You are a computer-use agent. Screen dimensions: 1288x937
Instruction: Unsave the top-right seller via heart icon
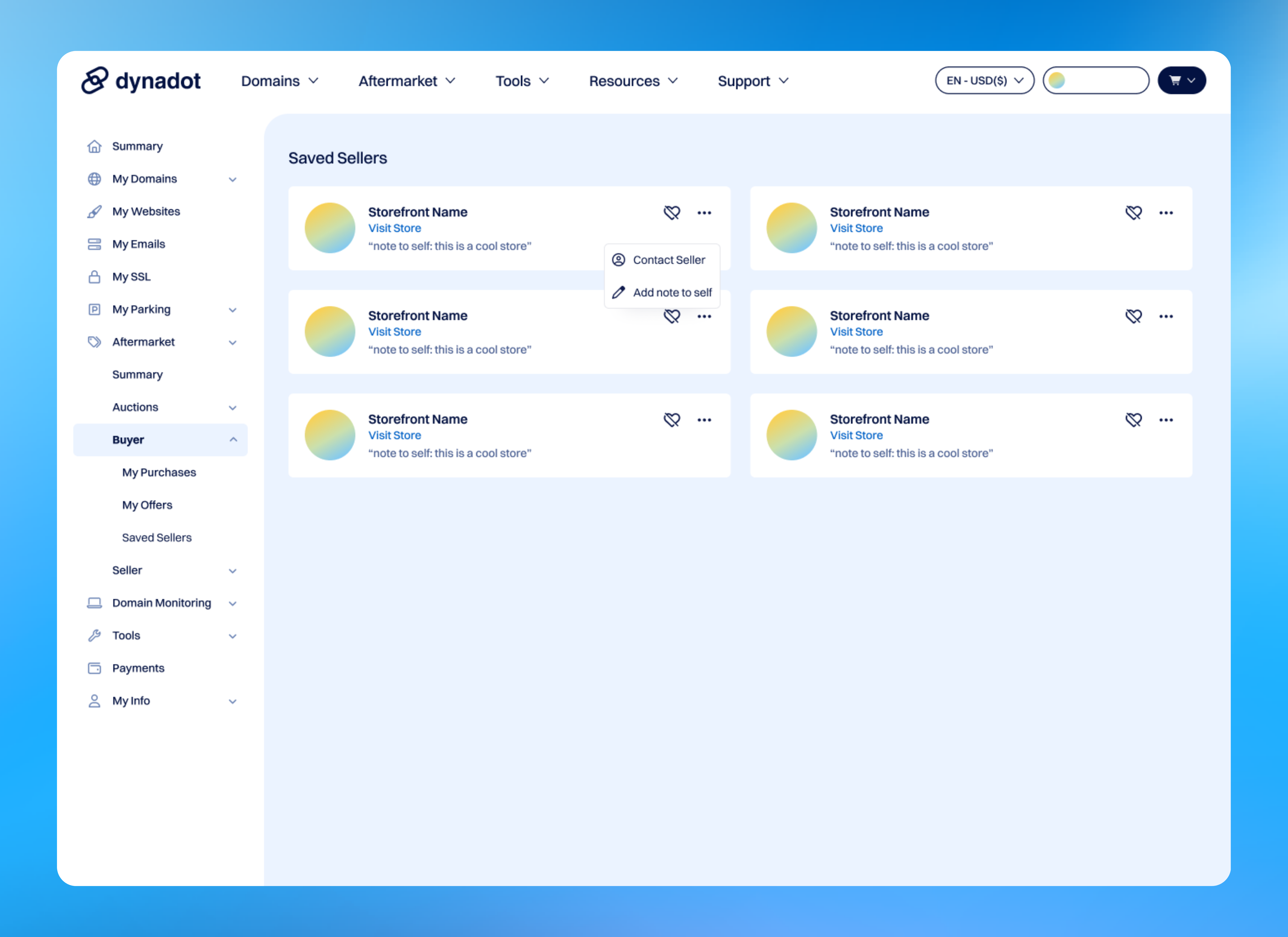point(1133,213)
